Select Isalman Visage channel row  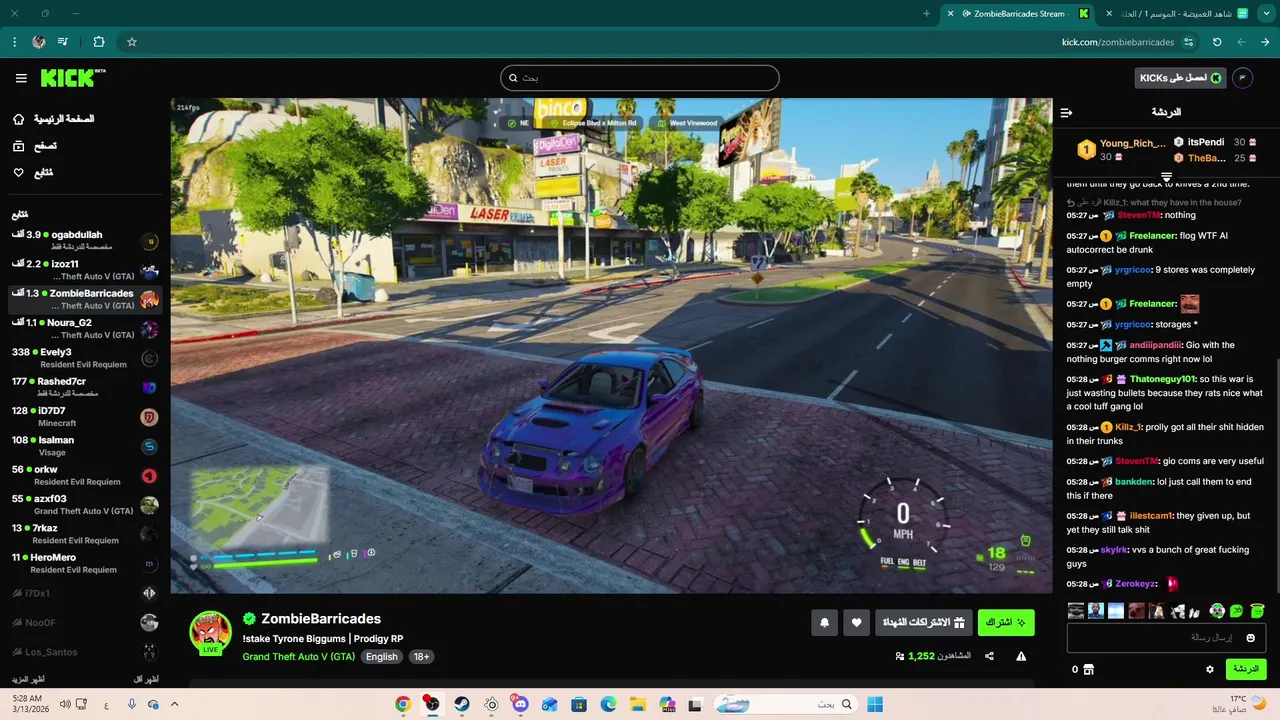[x=85, y=446]
